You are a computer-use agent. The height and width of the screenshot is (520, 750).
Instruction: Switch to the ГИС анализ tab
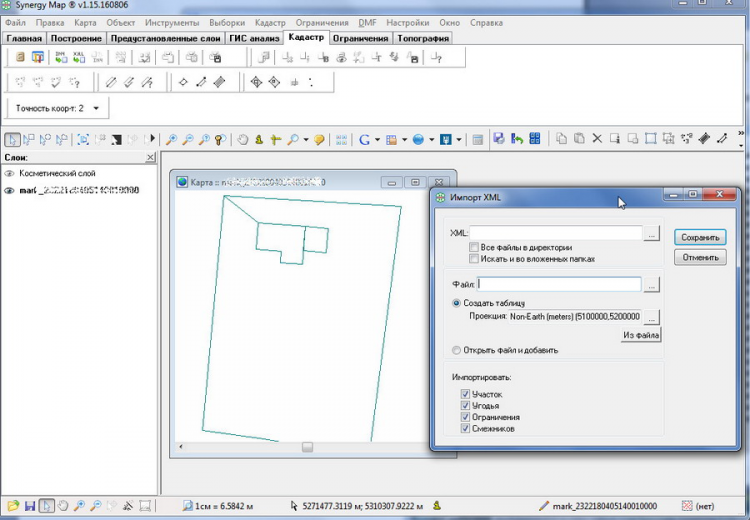click(x=254, y=38)
